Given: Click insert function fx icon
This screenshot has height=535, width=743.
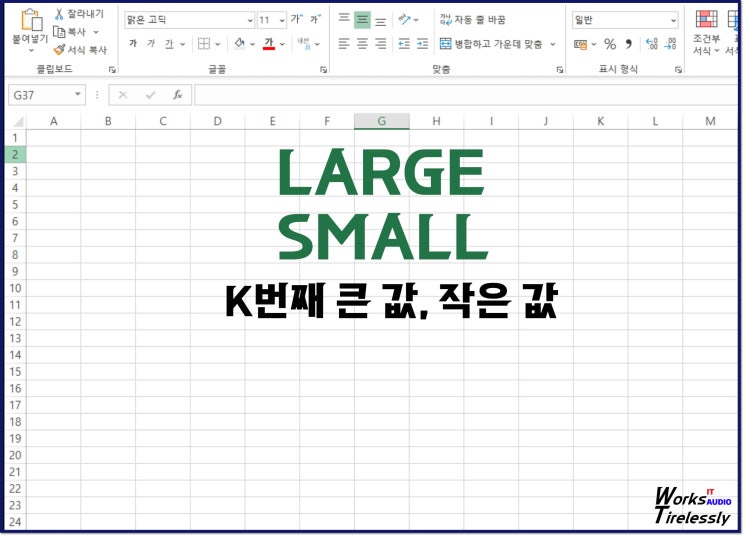Looking at the screenshot, I should [178, 95].
